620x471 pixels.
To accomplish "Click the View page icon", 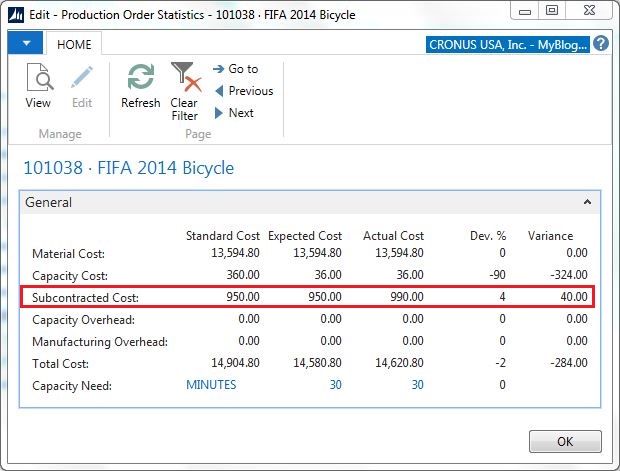I will tap(39, 77).
